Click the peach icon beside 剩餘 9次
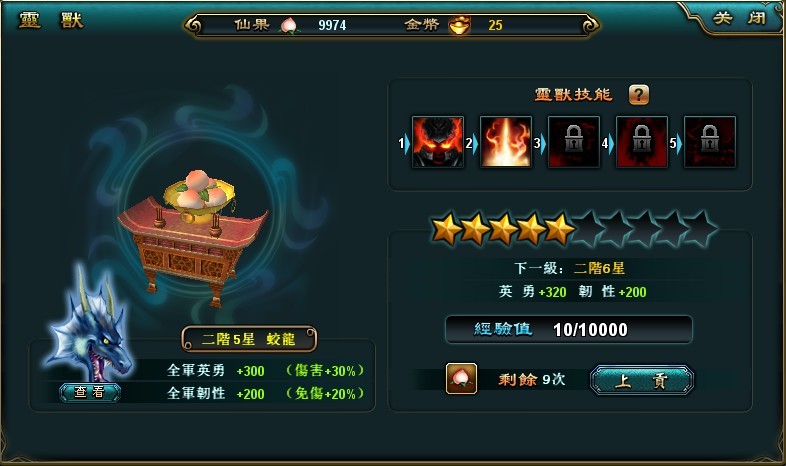 pyautogui.click(x=461, y=378)
